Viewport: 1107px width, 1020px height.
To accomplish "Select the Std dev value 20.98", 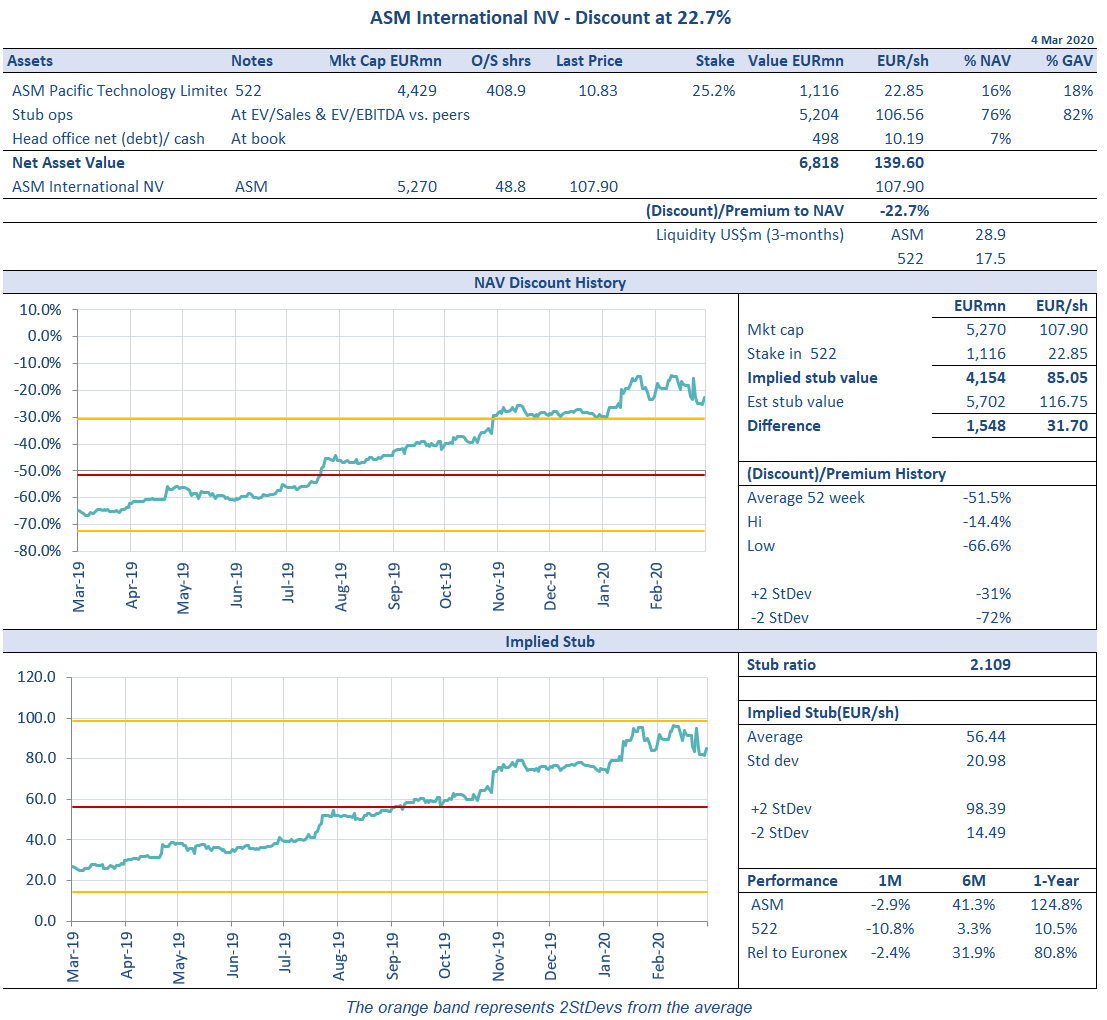I will pyautogui.click(x=986, y=761).
